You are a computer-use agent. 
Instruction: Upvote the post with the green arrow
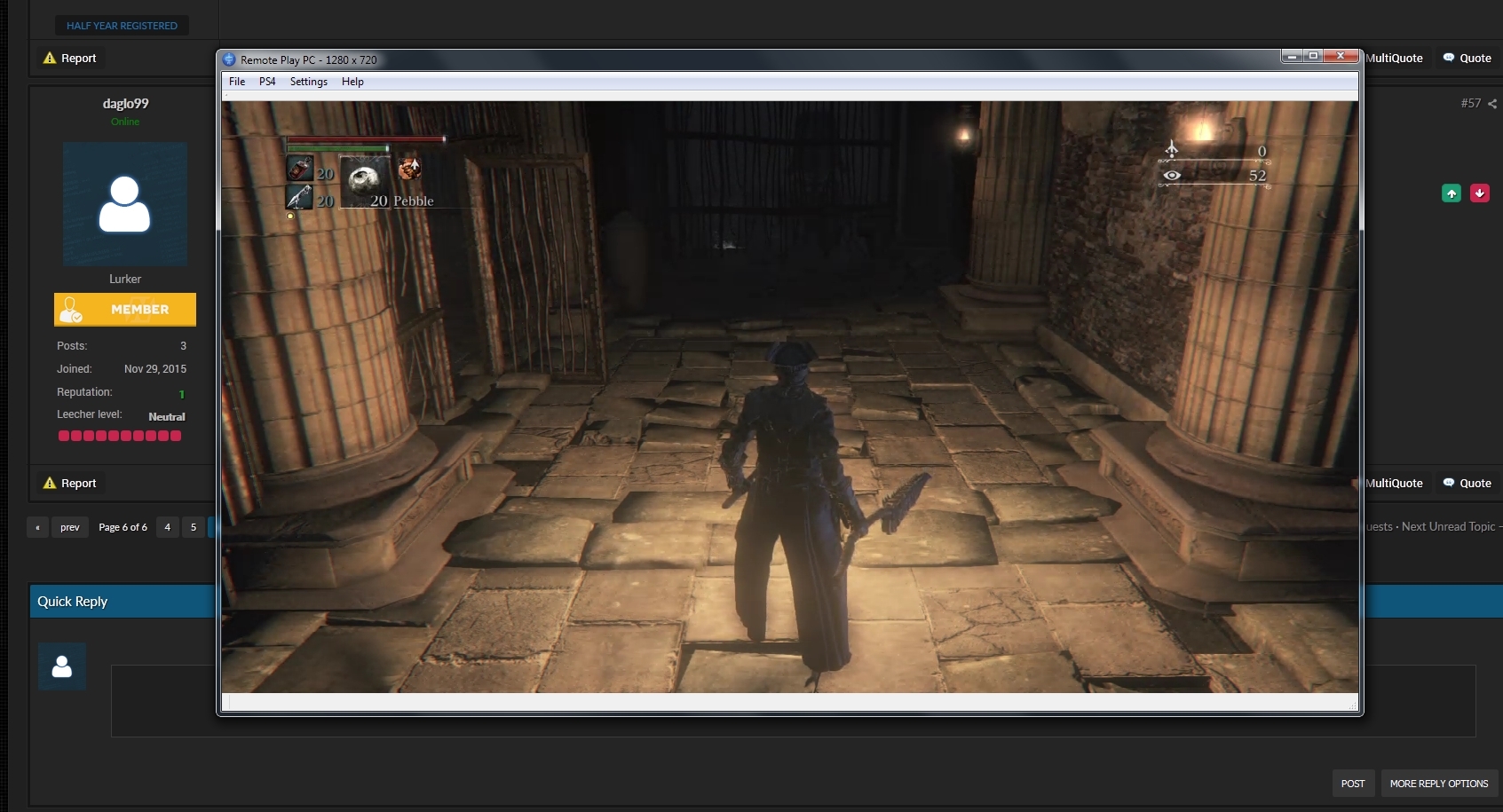tap(1452, 193)
